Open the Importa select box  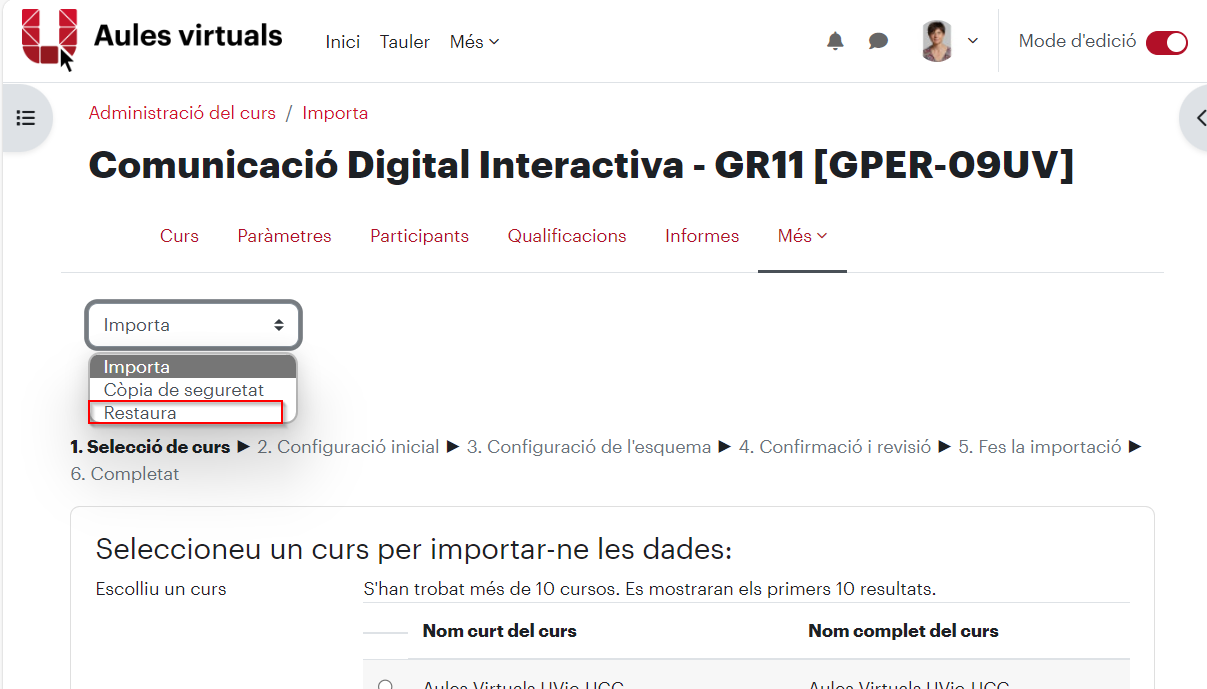click(193, 325)
